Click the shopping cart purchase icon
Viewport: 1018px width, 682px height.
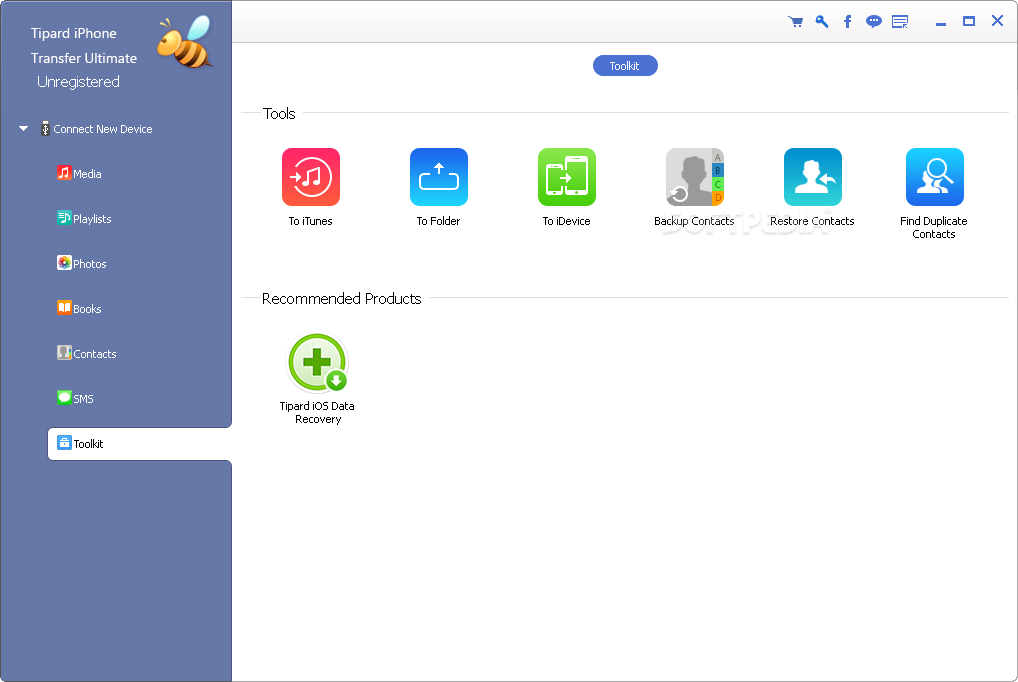coord(795,21)
